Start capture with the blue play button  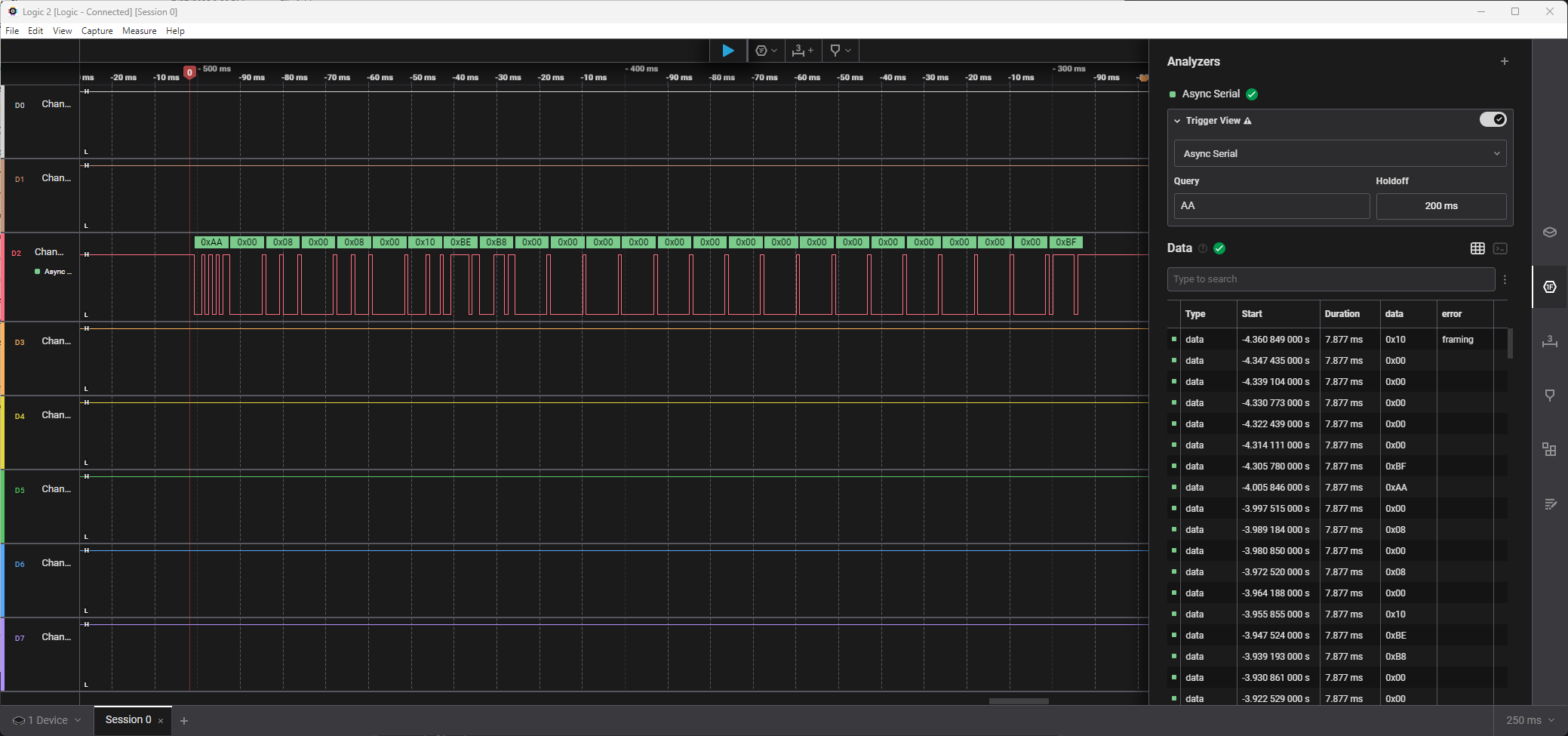(x=728, y=51)
